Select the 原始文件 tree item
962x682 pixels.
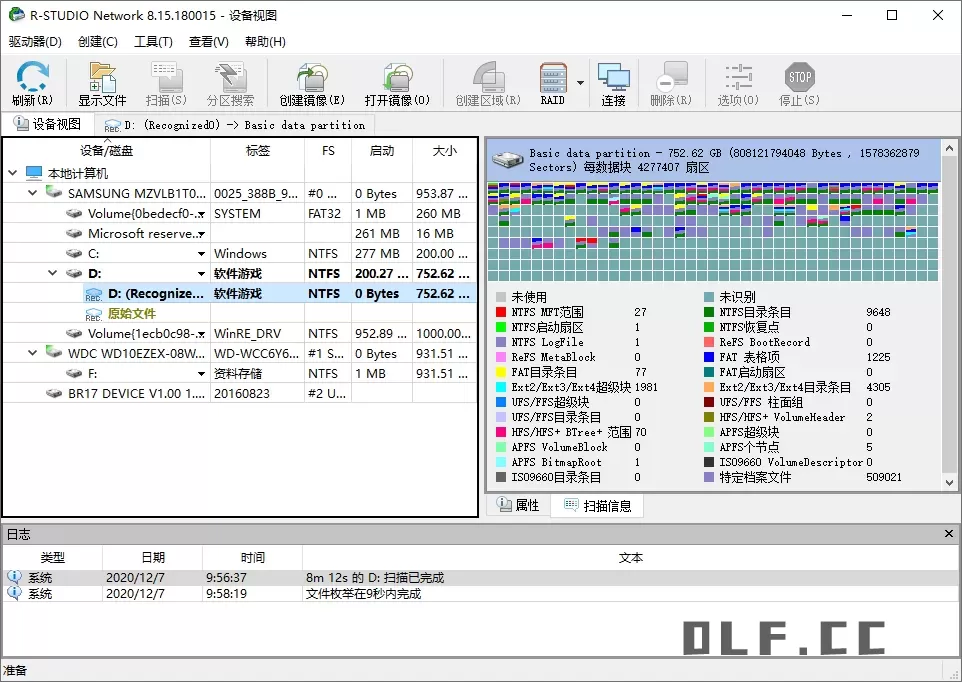pos(132,313)
